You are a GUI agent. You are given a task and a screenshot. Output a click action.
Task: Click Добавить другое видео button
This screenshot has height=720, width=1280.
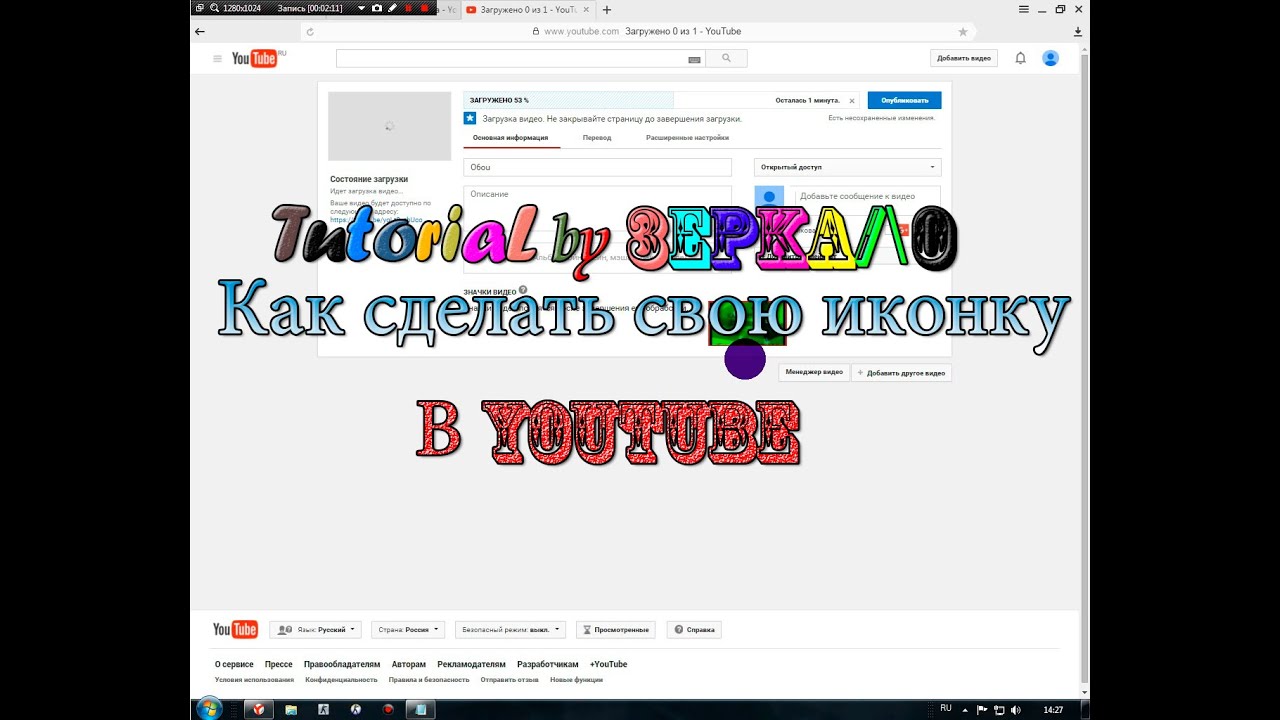coord(901,373)
